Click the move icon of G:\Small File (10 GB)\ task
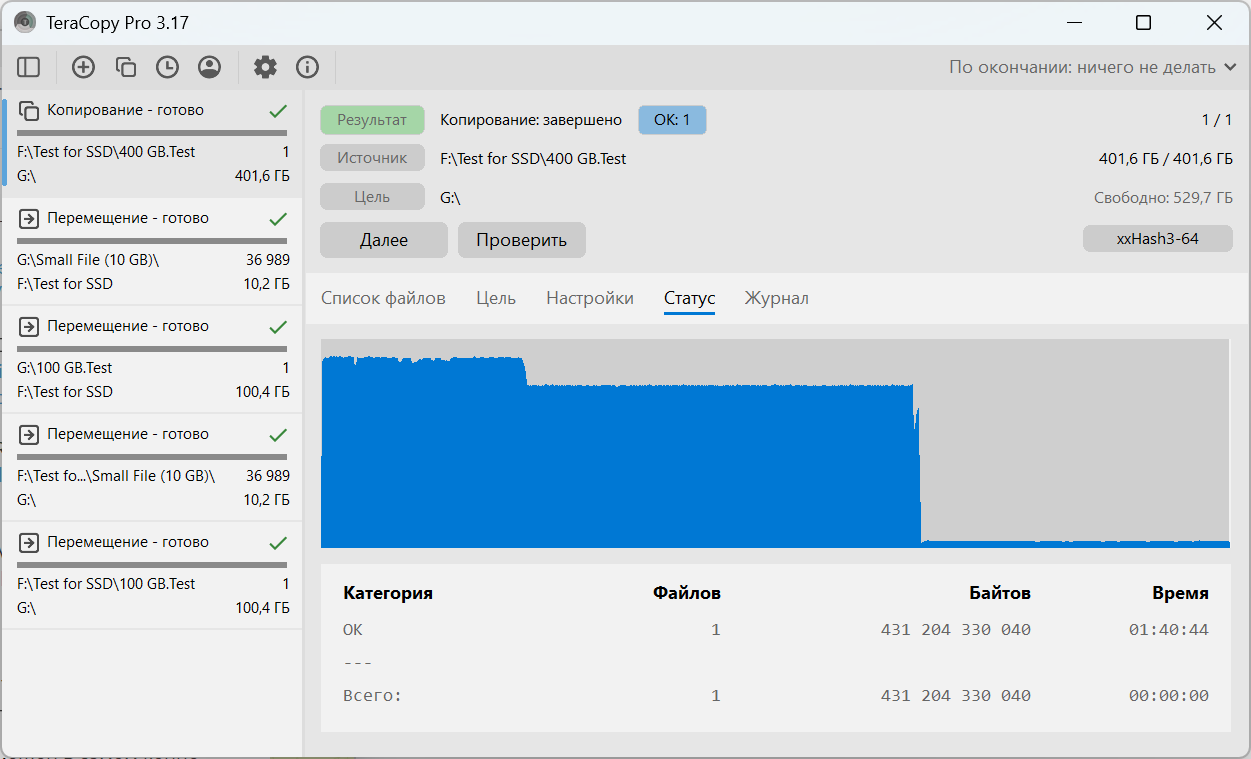Image resolution: width=1251 pixels, height=759 pixels. point(29,218)
